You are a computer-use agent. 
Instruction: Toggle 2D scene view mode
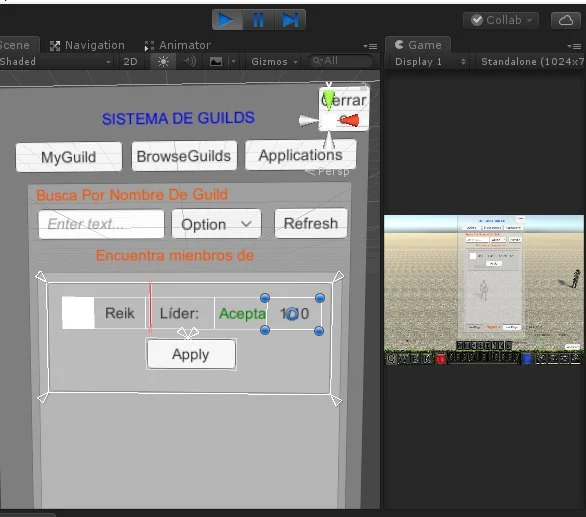pyautogui.click(x=130, y=61)
